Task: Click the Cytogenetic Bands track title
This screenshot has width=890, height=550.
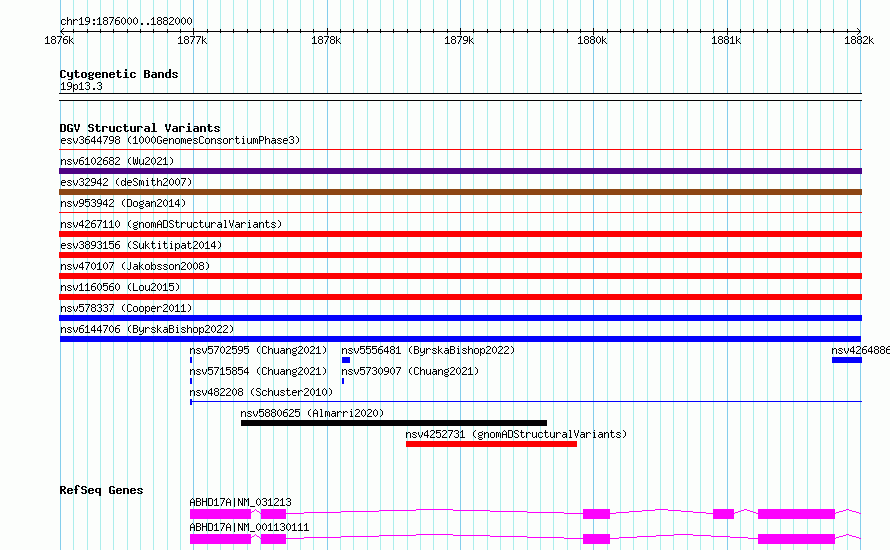Action: (x=119, y=74)
